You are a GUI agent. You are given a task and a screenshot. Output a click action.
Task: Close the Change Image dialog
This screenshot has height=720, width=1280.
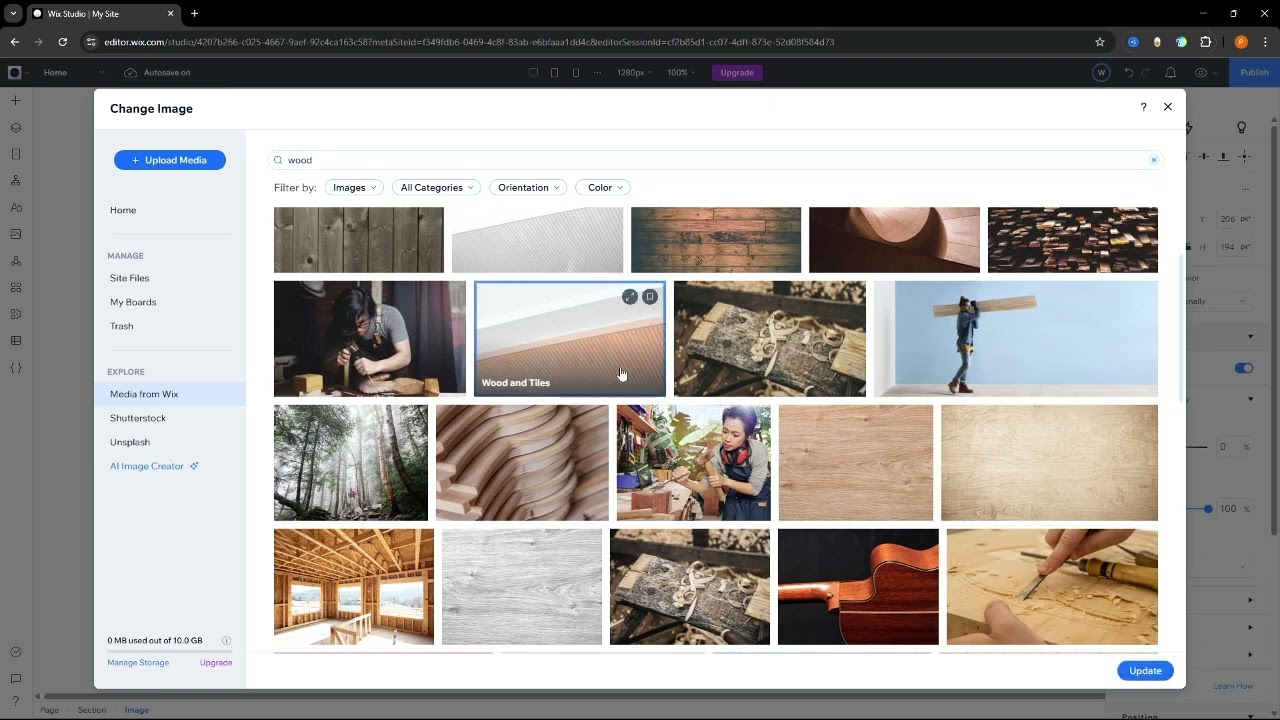pyautogui.click(x=1167, y=107)
